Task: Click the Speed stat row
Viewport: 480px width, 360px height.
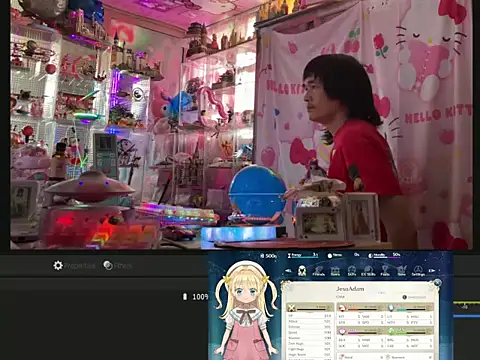Action: (310, 332)
